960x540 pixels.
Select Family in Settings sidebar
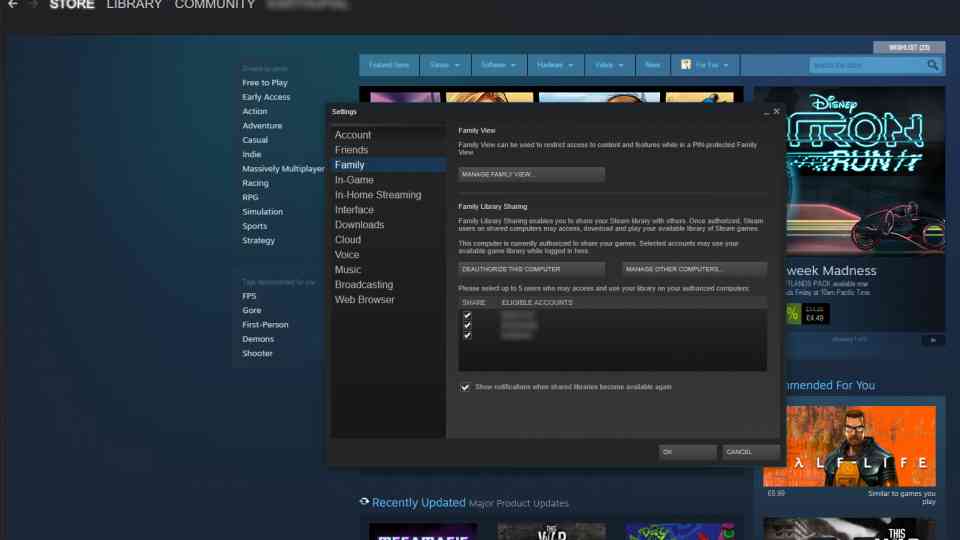388,165
